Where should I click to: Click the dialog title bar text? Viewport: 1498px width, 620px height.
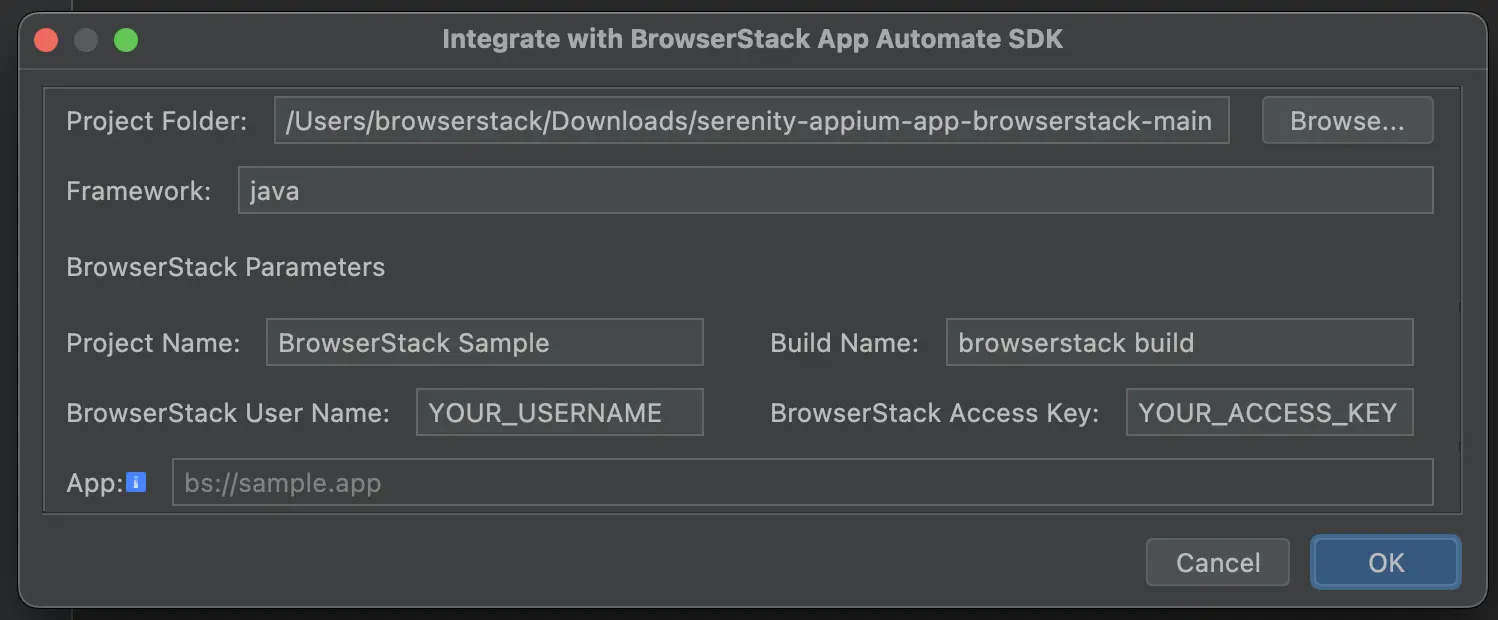tap(752, 39)
